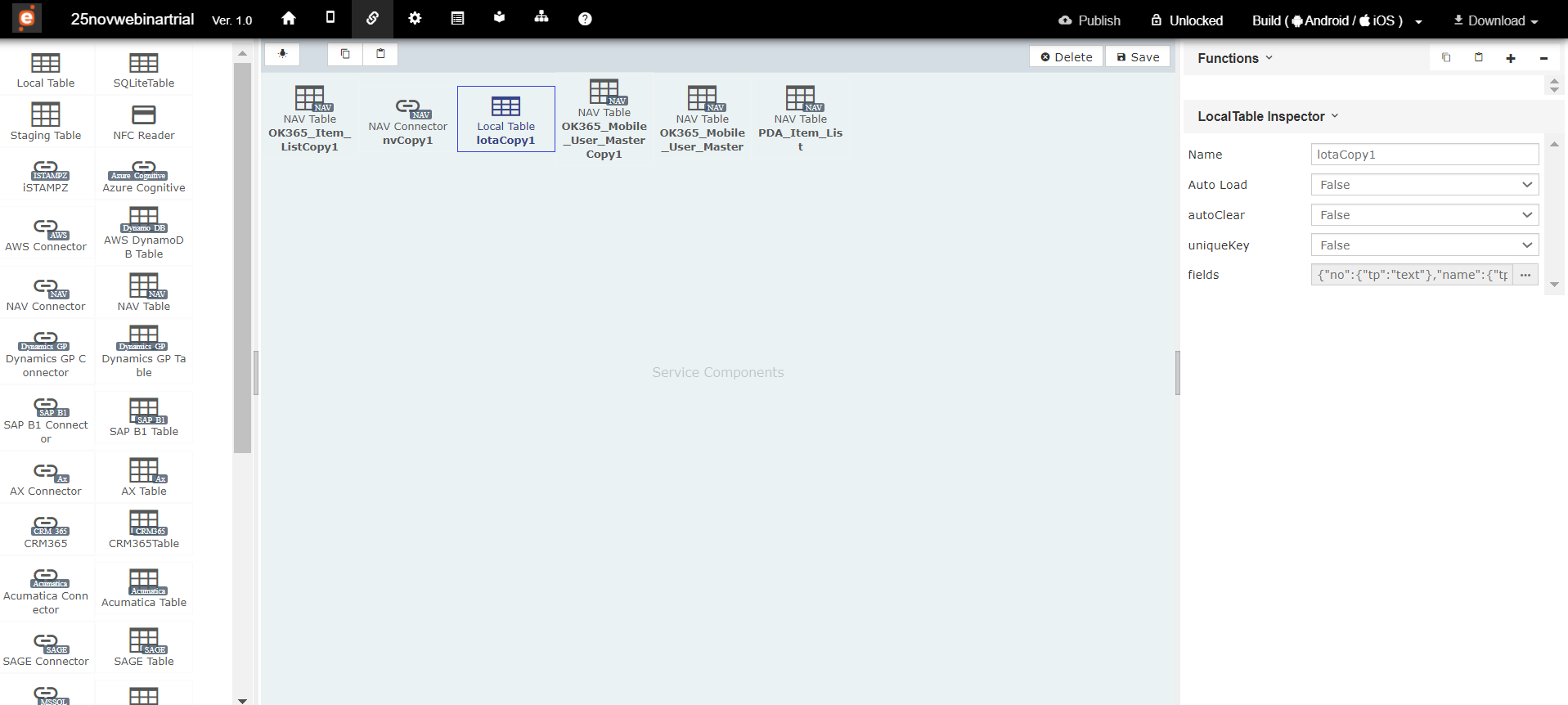Image resolution: width=1568 pixels, height=705 pixels.
Task: Click the services link icon in top bar
Action: coord(372,18)
